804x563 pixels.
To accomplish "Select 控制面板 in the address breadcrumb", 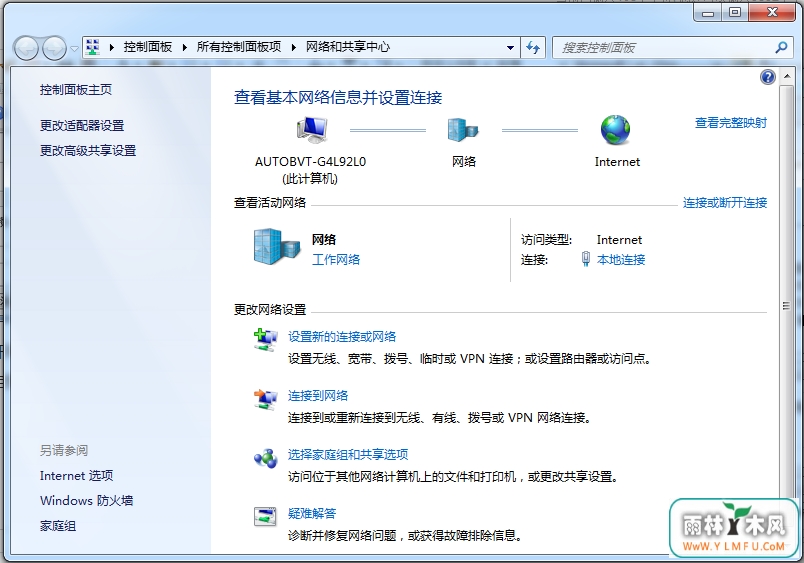I will pyautogui.click(x=148, y=47).
